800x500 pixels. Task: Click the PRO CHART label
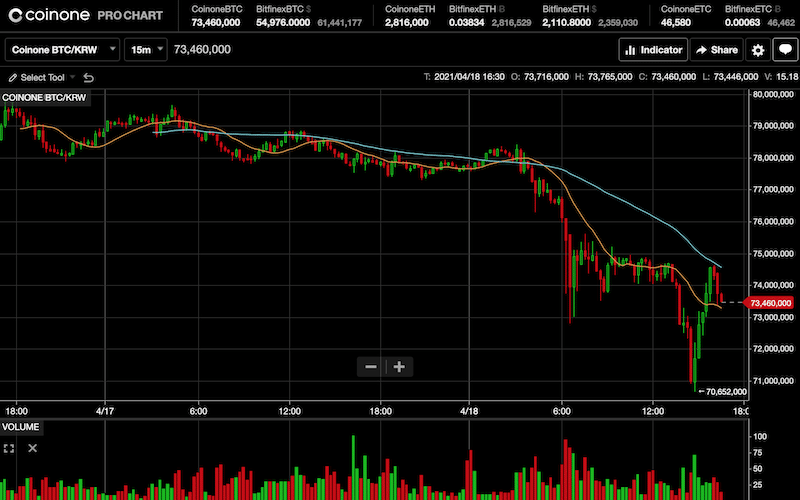pos(130,15)
